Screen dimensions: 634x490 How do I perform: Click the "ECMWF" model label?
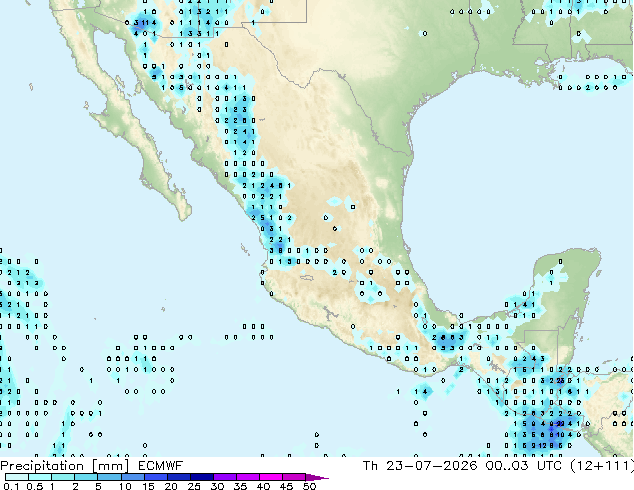pos(161,466)
